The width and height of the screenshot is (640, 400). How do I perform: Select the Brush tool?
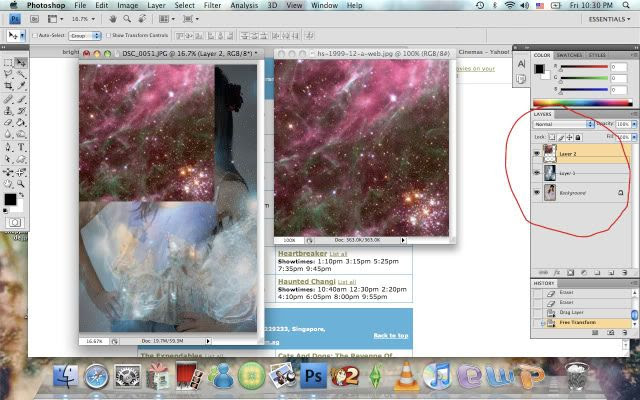tap(20, 99)
